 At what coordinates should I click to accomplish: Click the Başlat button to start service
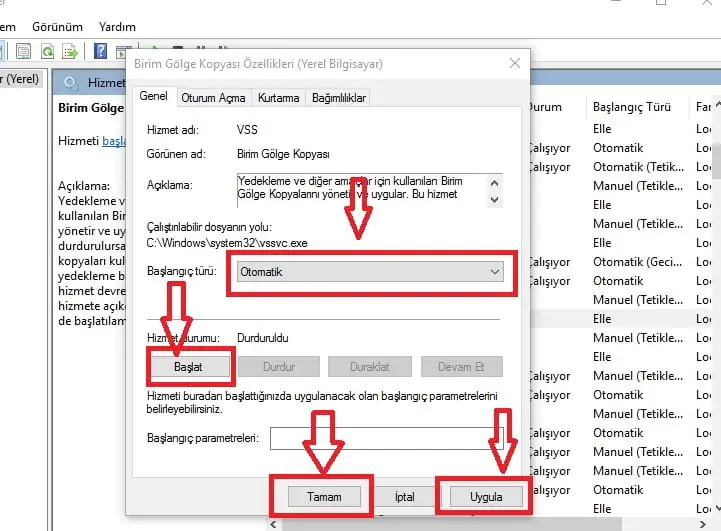[189, 367]
